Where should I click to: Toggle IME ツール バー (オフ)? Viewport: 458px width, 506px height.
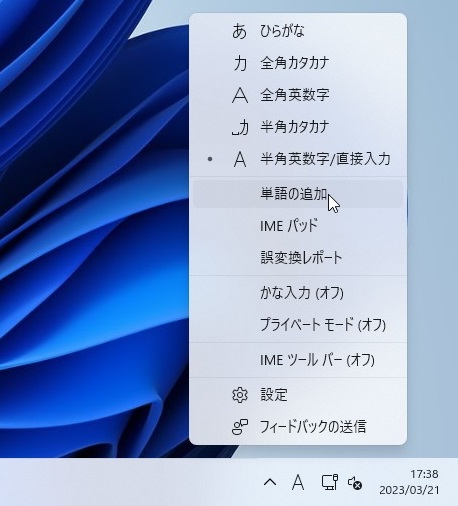[x=298, y=360]
